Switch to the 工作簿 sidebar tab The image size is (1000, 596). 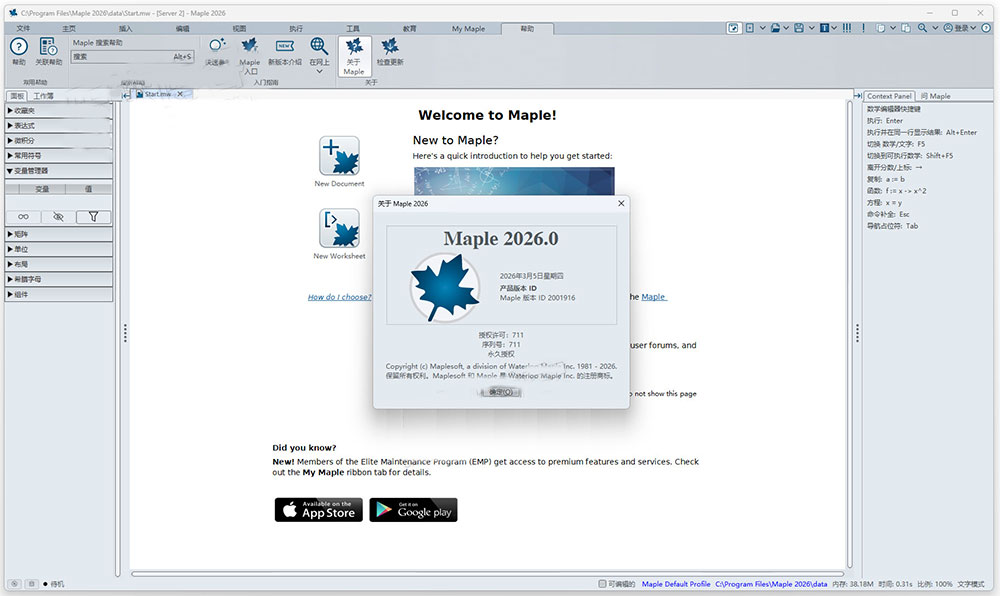tap(44, 95)
